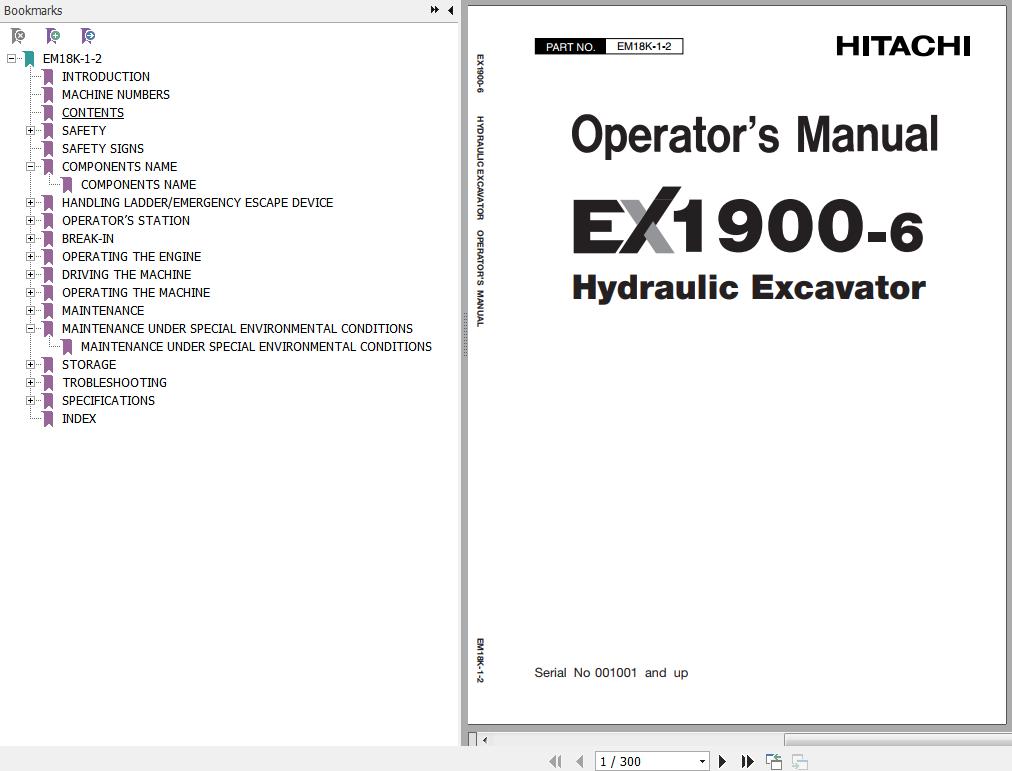Select the SAFETY bookmark label
This screenshot has height=771, width=1012.
pos(84,131)
